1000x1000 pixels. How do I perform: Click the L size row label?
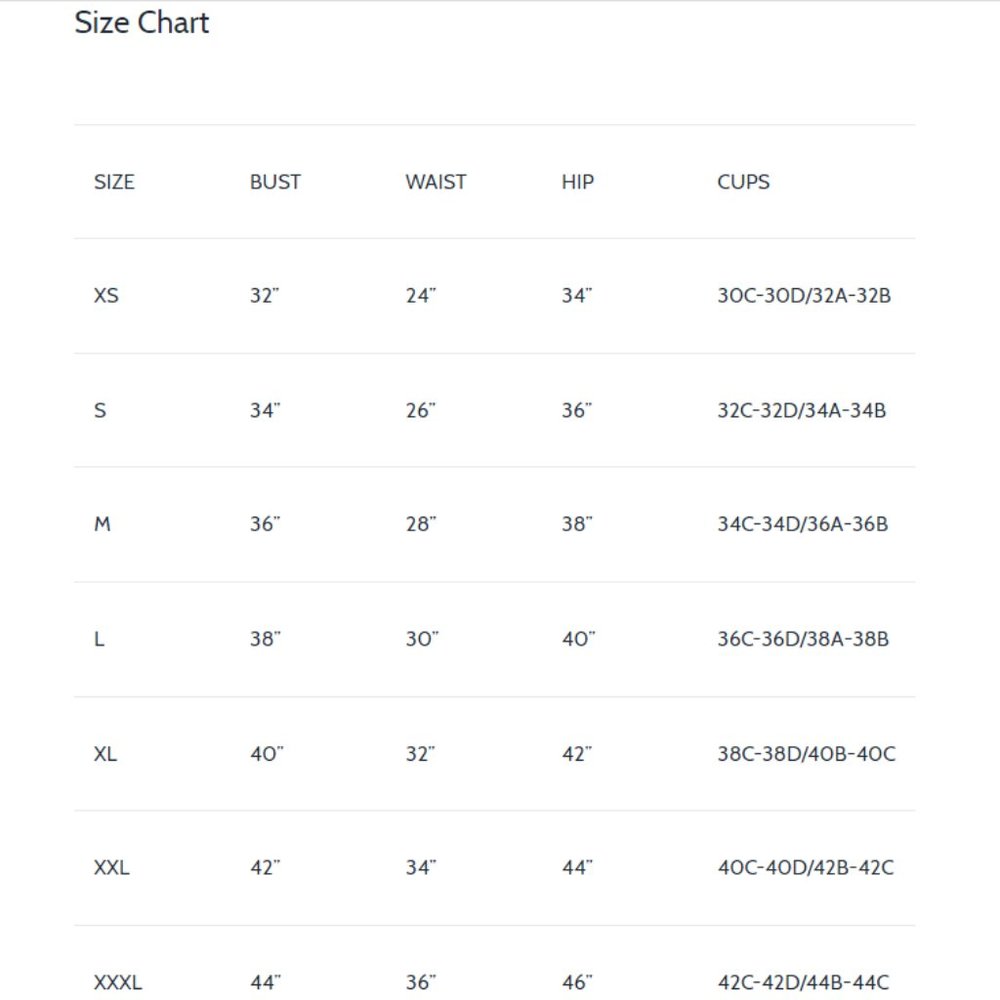click(99, 639)
